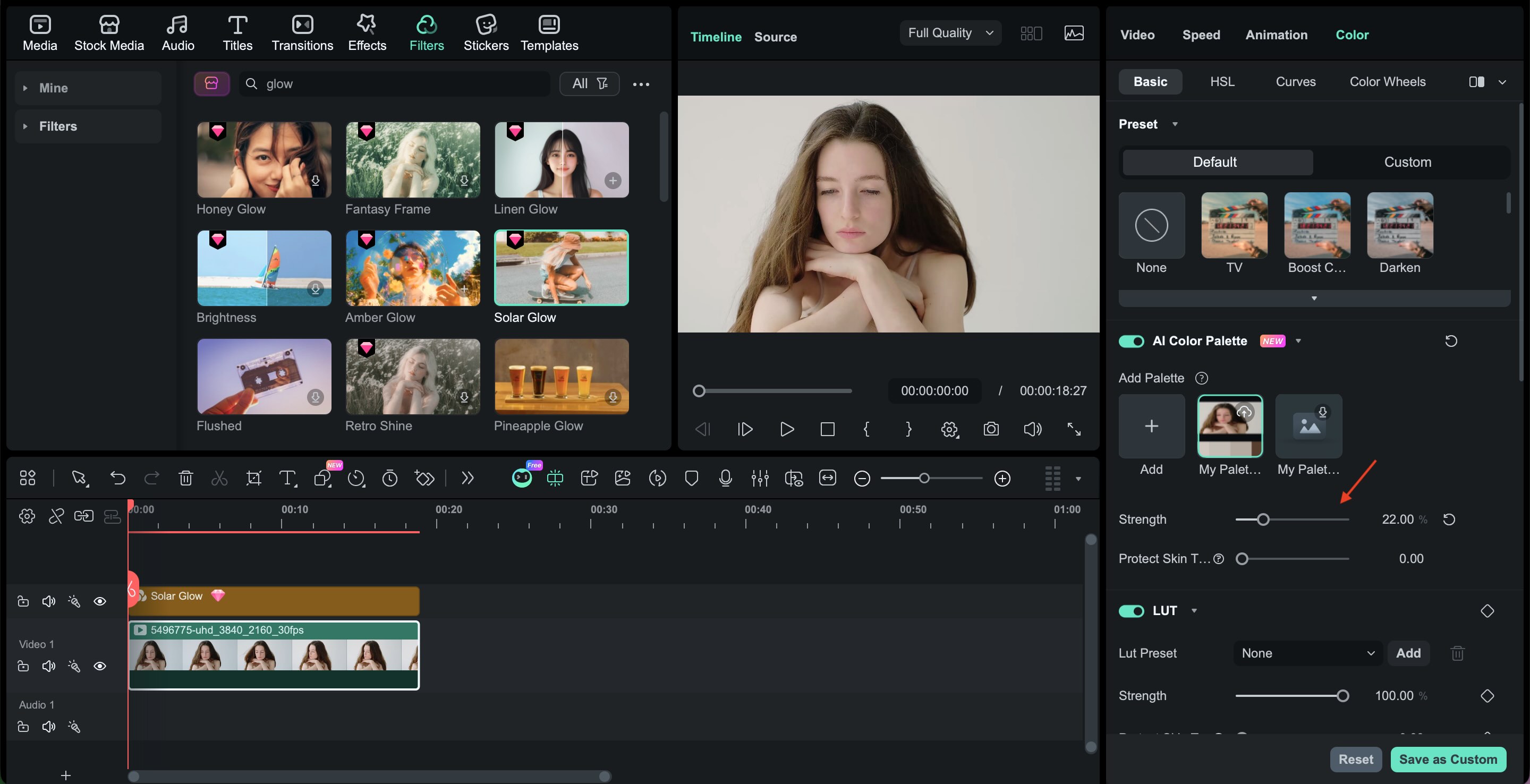Viewport: 1530px width, 784px height.
Task: Toggle AI Color Palette switch off
Action: tap(1131, 341)
